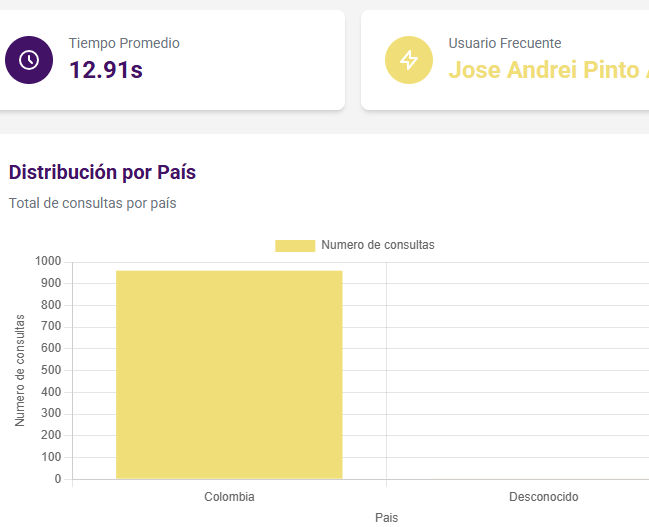Click the Distribución por País heading
The image size is (649, 527).
pyautogui.click(x=102, y=172)
